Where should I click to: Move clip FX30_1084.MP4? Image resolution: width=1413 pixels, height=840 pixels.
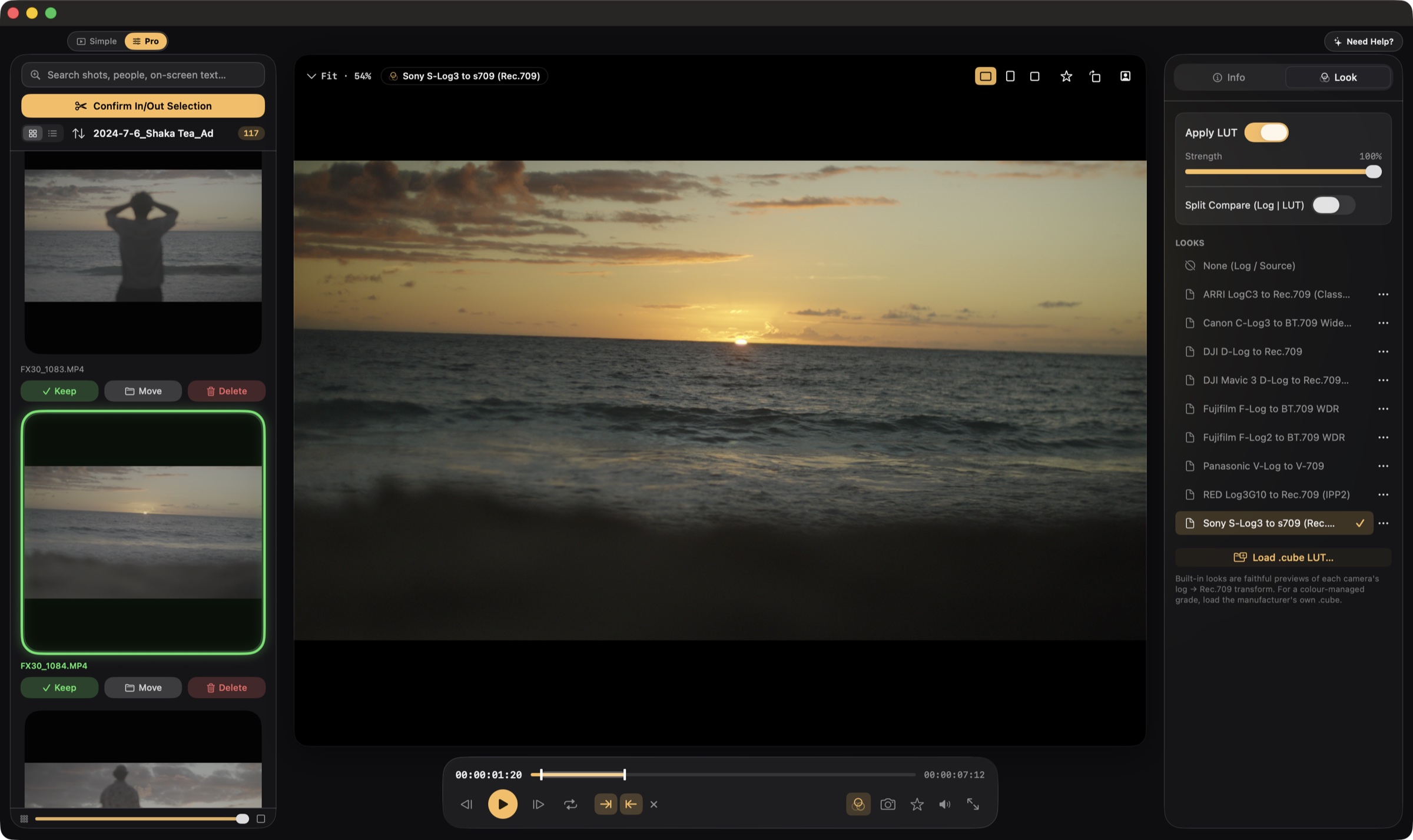pos(143,688)
